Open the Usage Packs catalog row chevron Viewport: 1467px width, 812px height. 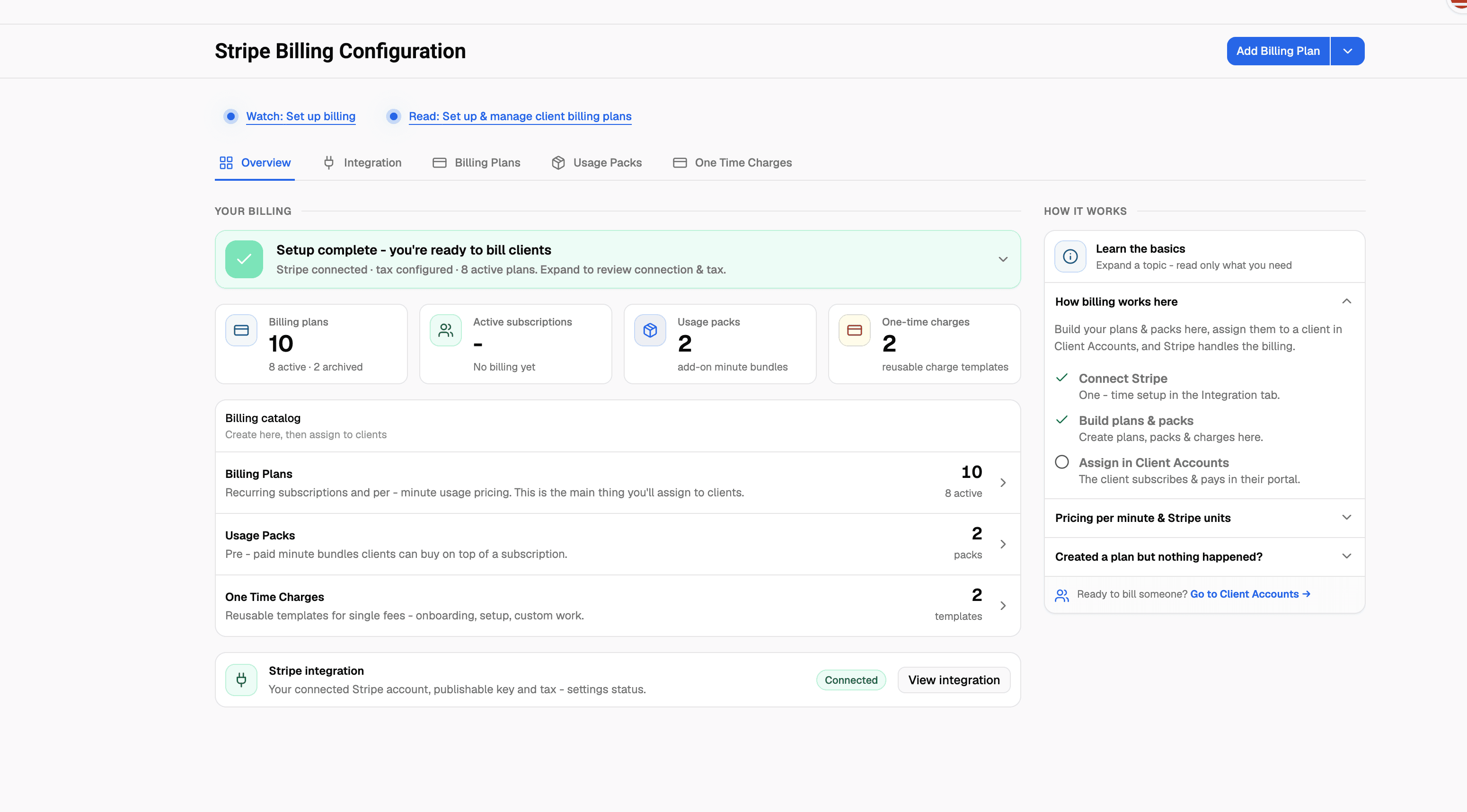pos(1003,544)
